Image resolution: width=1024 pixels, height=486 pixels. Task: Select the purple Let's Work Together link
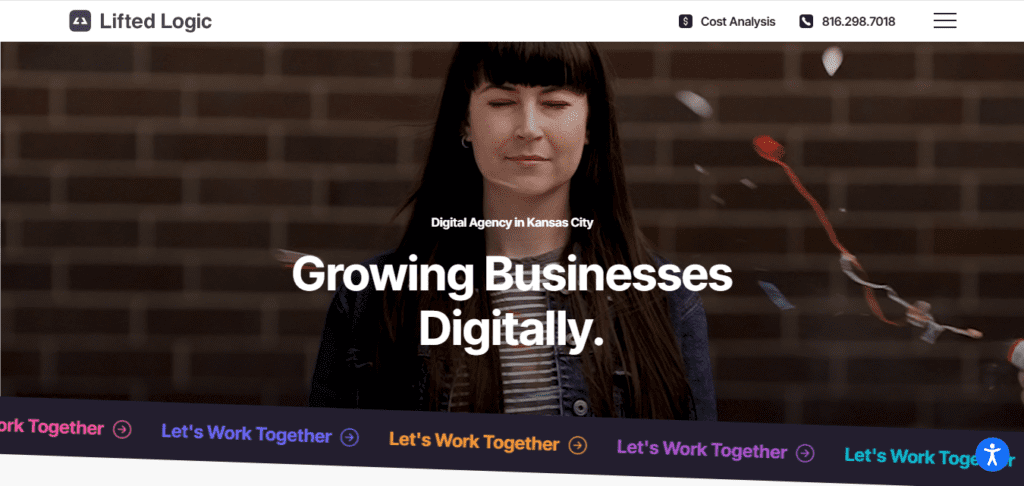(702, 450)
